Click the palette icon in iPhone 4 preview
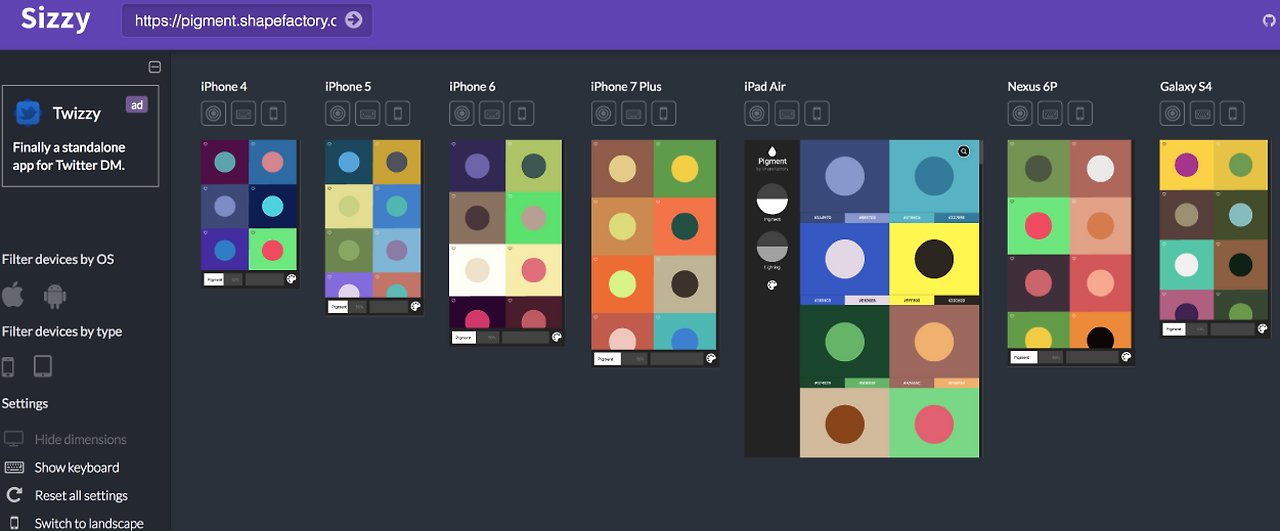This screenshot has width=1280, height=531. click(291, 280)
